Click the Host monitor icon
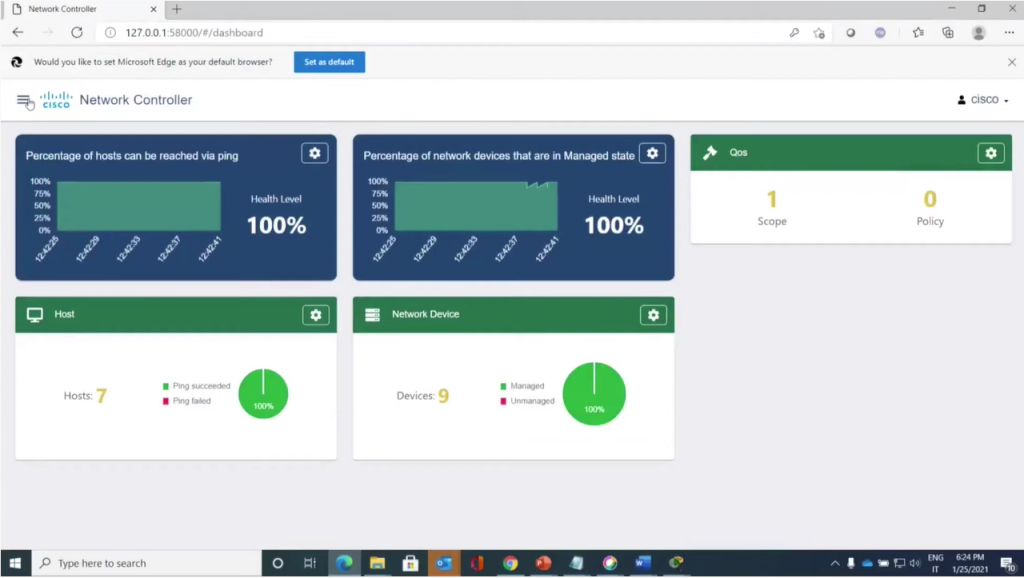This screenshot has width=1024, height=578. point(35,315)
